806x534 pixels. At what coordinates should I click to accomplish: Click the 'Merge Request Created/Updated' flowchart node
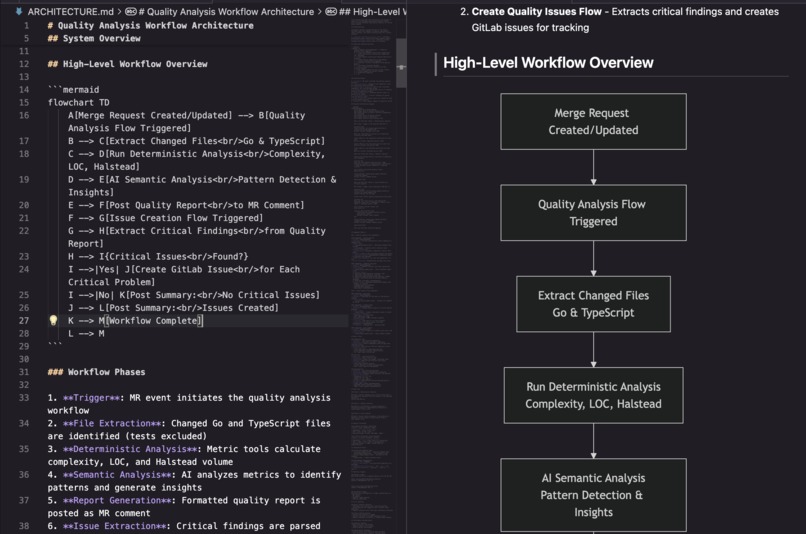click(x=593, y=121)
